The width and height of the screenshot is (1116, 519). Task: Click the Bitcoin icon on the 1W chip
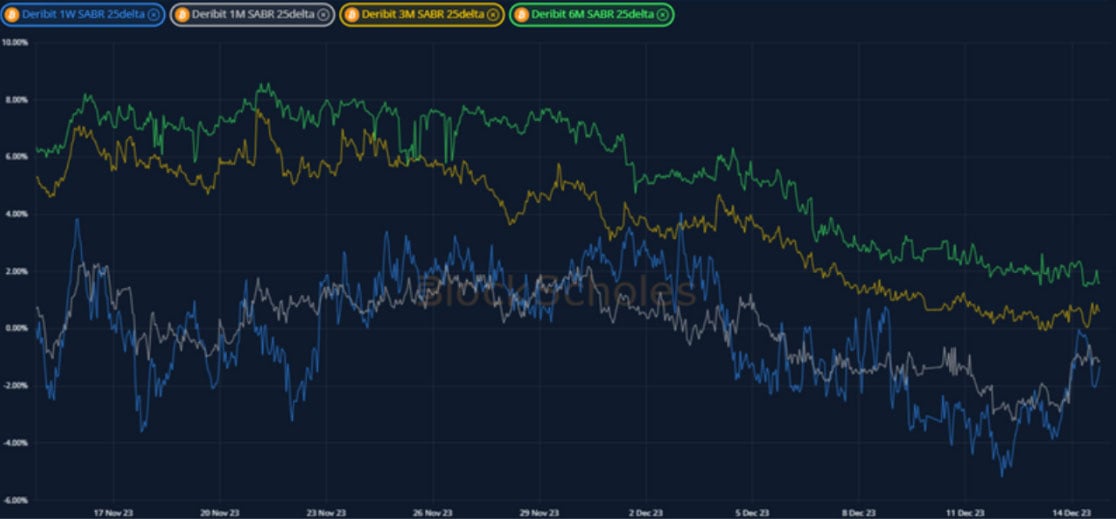(12, 15)
